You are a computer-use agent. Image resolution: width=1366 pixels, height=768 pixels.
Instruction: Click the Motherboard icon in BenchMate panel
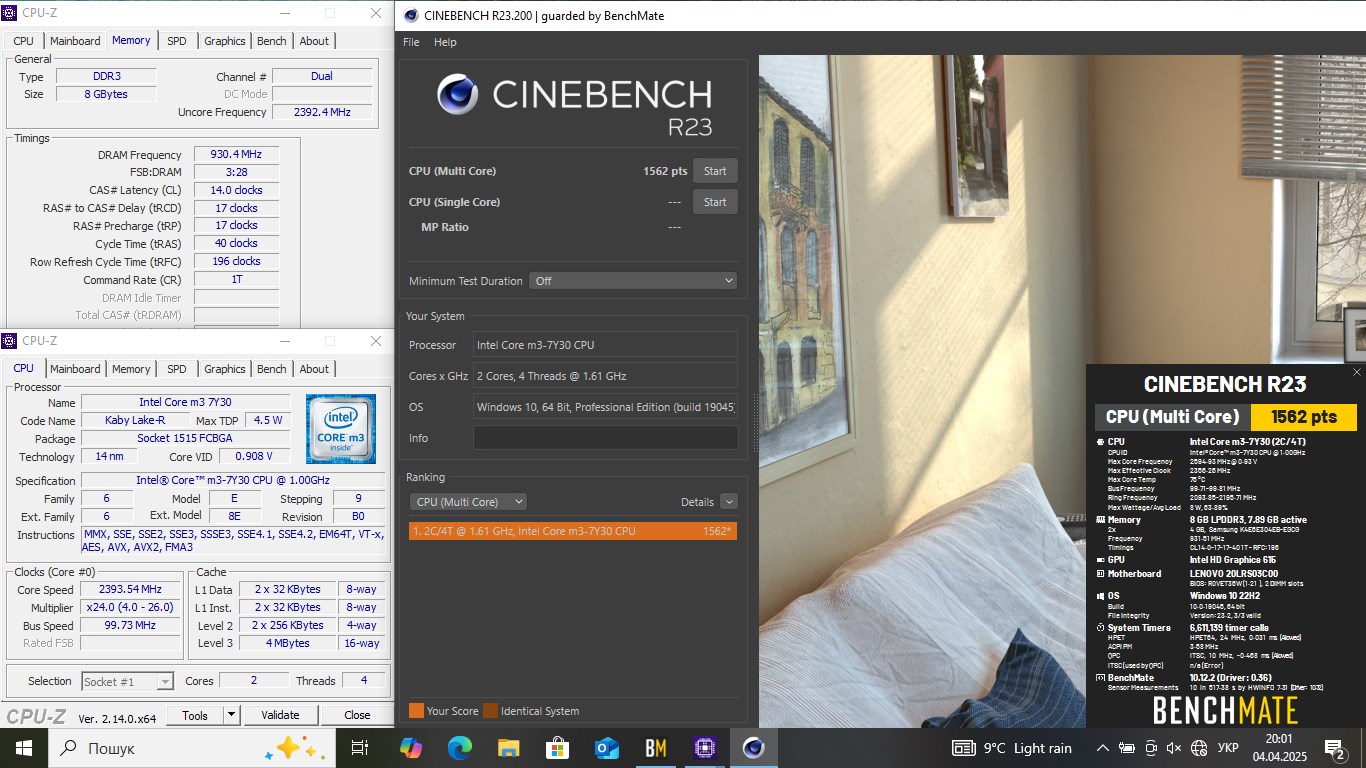coord(1100,574)
